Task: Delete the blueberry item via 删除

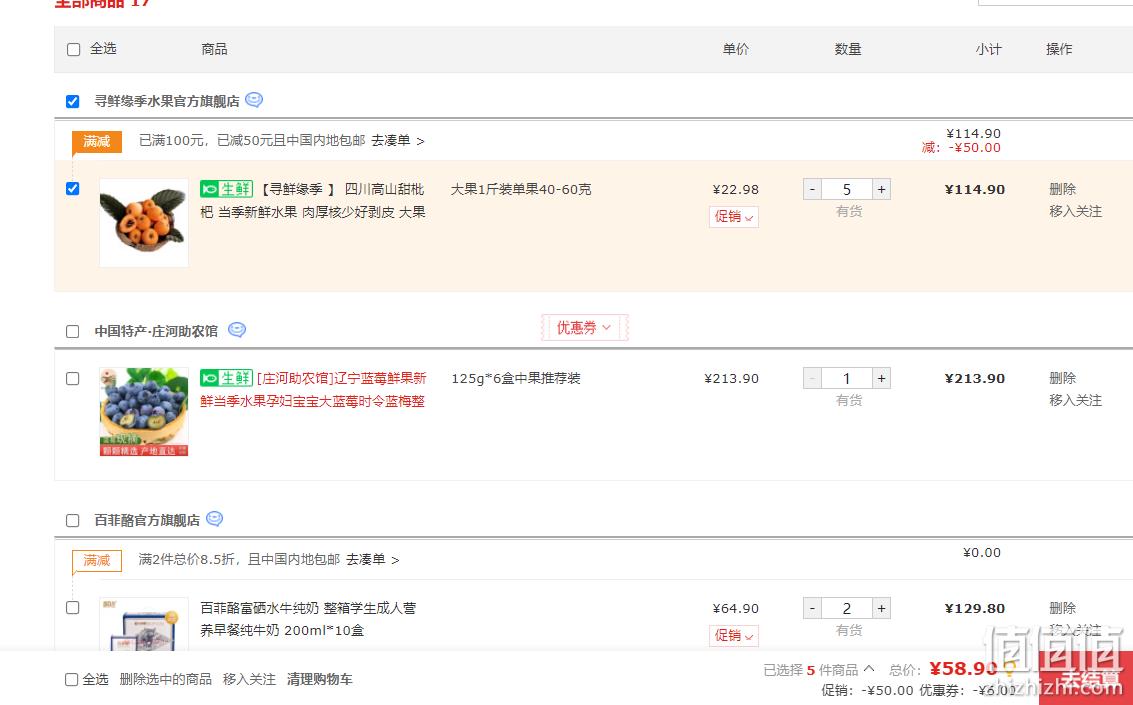Action: click(1062, 378)
